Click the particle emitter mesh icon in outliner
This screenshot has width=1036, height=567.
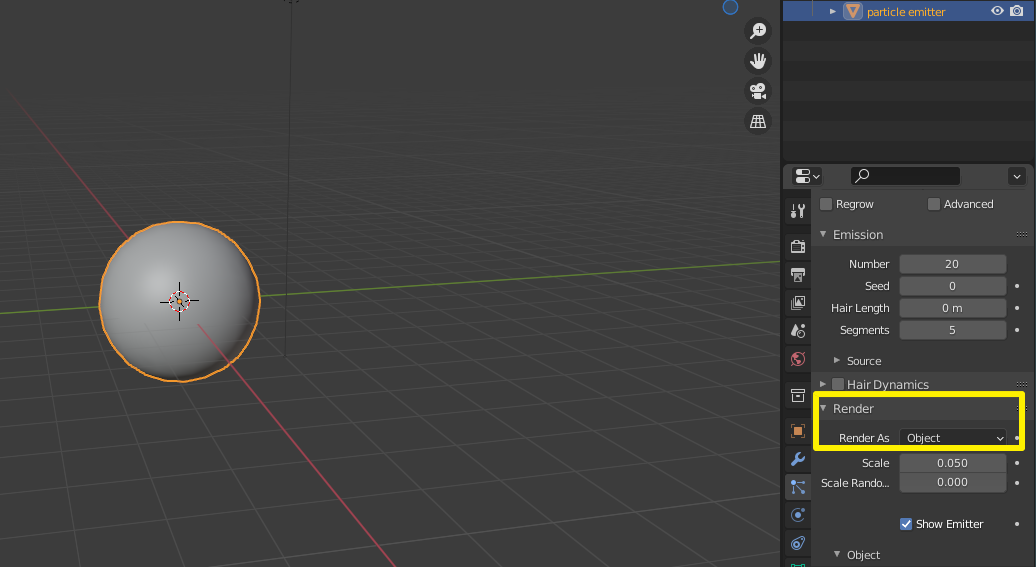(x=853, y=11)
